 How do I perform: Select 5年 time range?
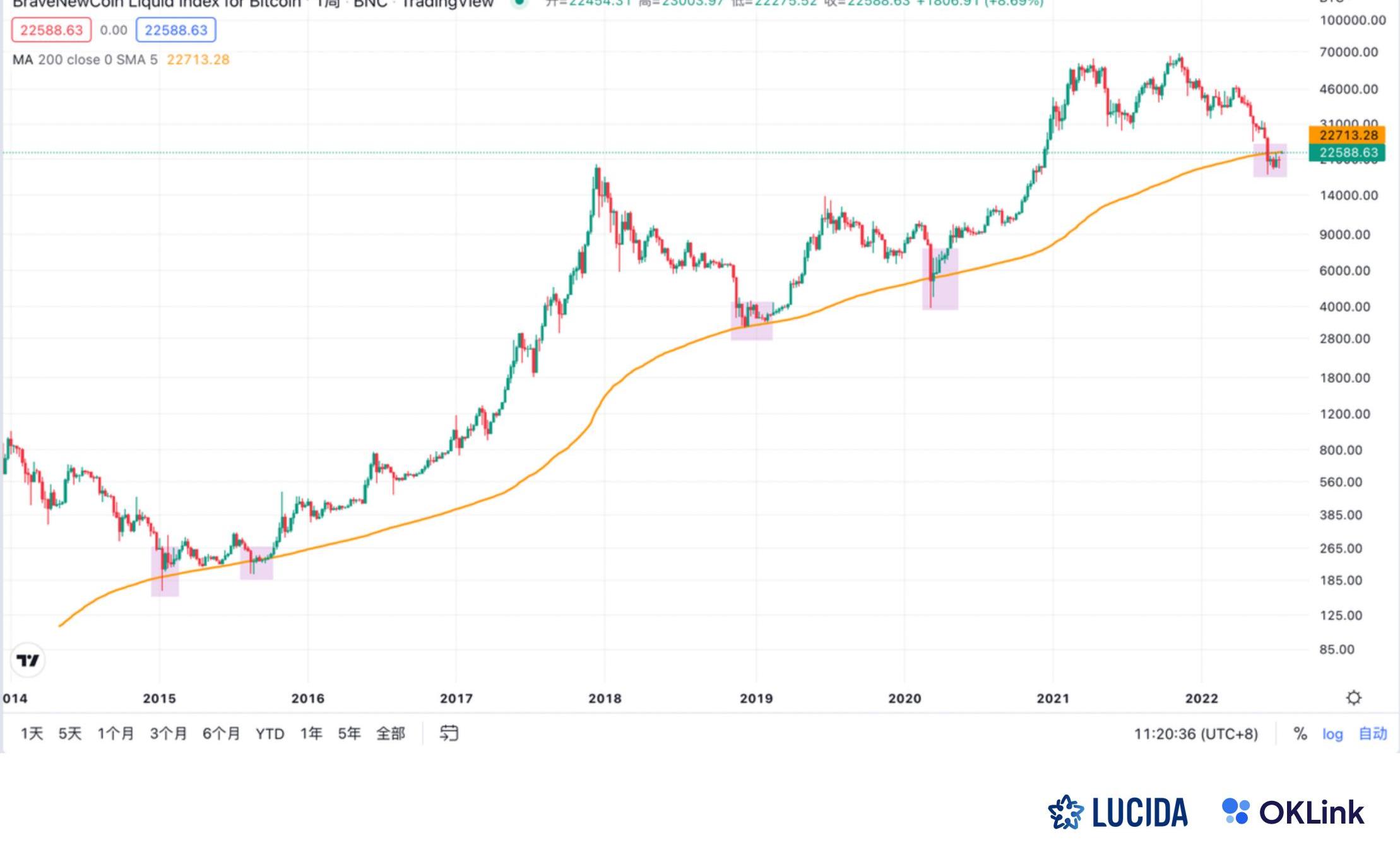[x=349, y=733]
